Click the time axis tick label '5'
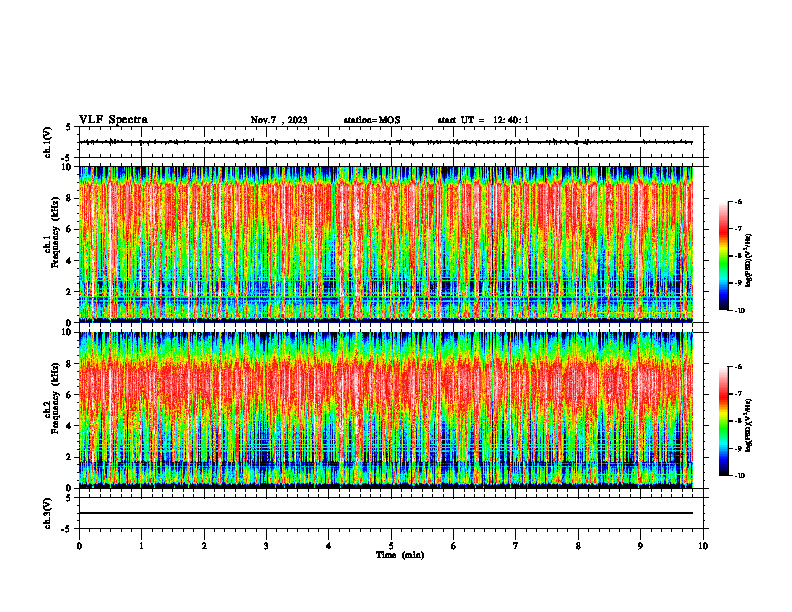792x612 pixels. (x=391, y=546)
